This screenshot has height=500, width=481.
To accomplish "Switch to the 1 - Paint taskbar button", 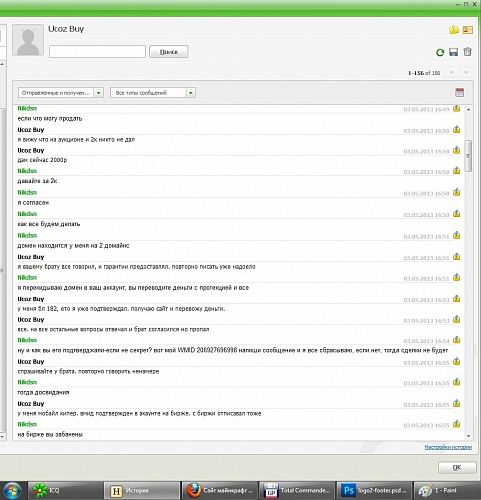I will (447, 491).
